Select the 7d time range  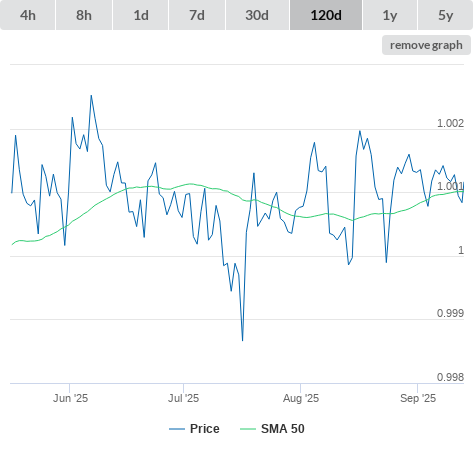[x=197, y=15]
